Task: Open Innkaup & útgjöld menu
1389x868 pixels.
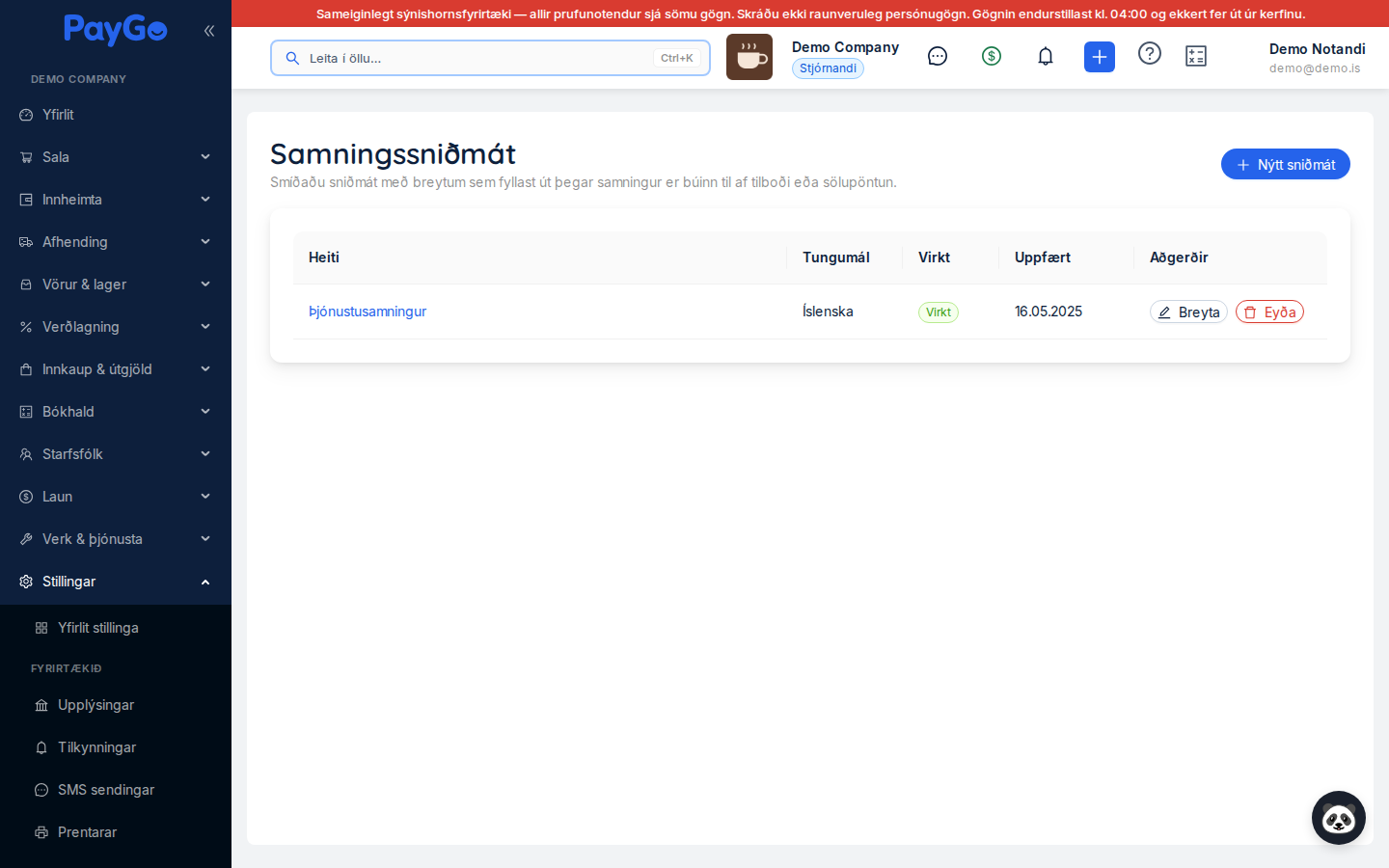Action: click(x=116, y=369)
